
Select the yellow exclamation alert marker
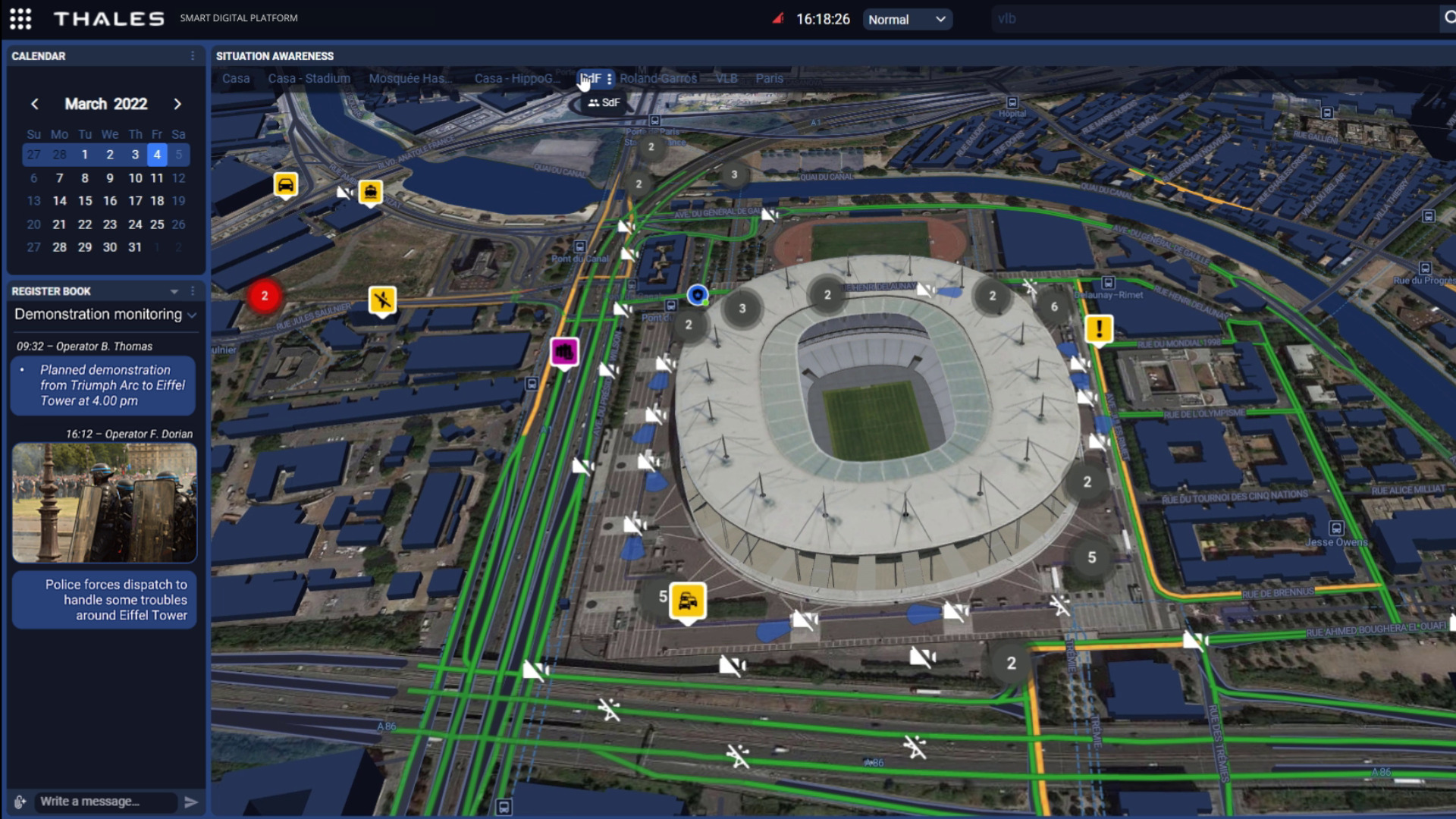coord(1099,329)
